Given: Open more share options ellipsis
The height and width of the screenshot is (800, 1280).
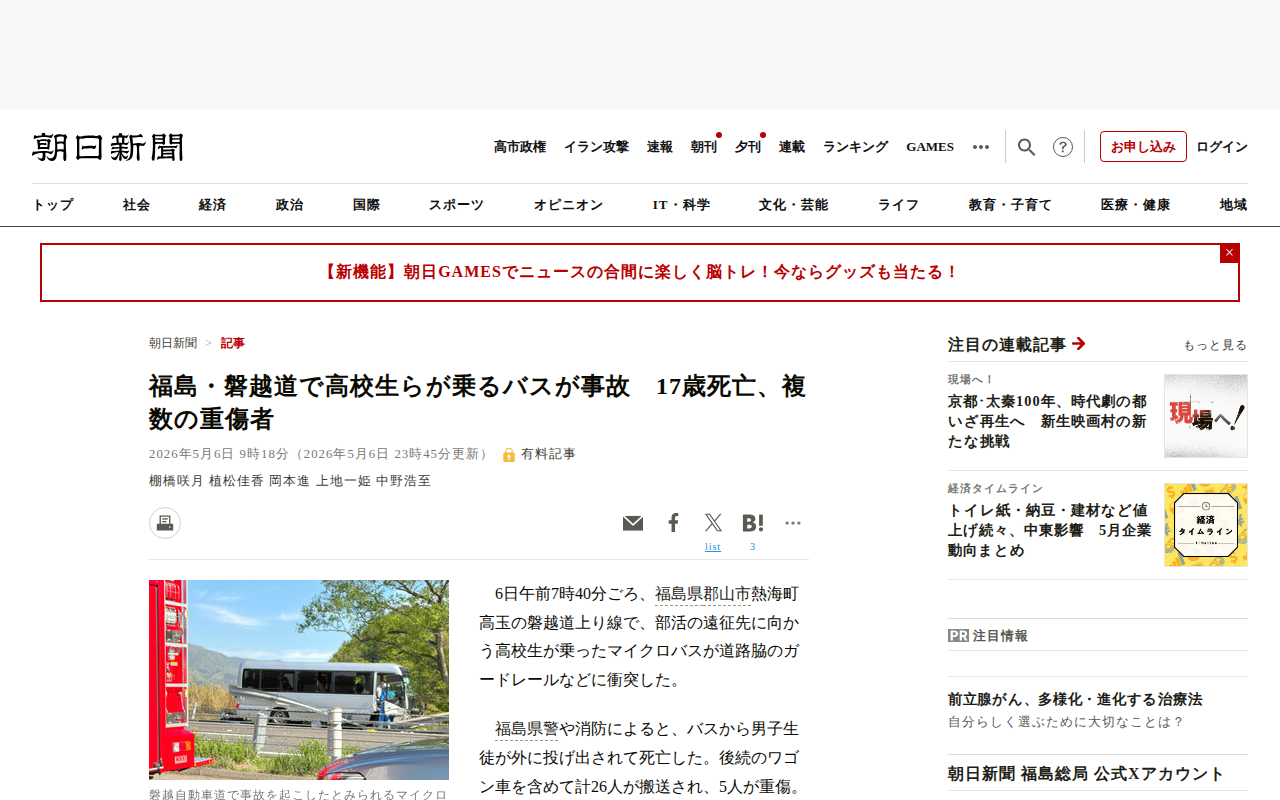Looking at the screenshot, I should [793, 523].
